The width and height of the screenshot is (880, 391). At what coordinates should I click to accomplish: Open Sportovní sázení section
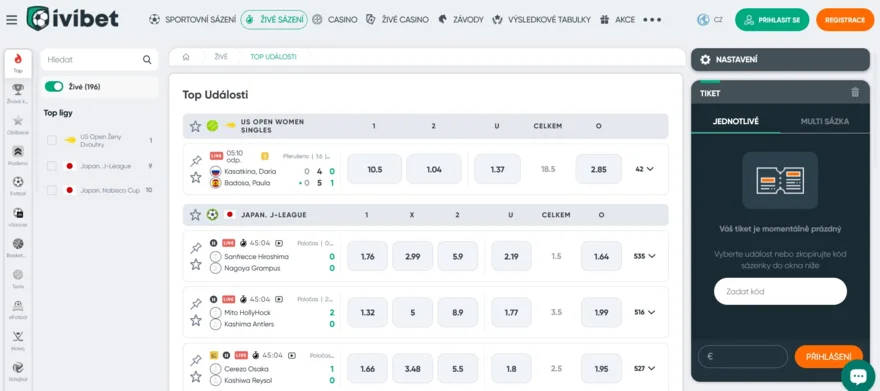pyautogui.click(x=192, y=20)
